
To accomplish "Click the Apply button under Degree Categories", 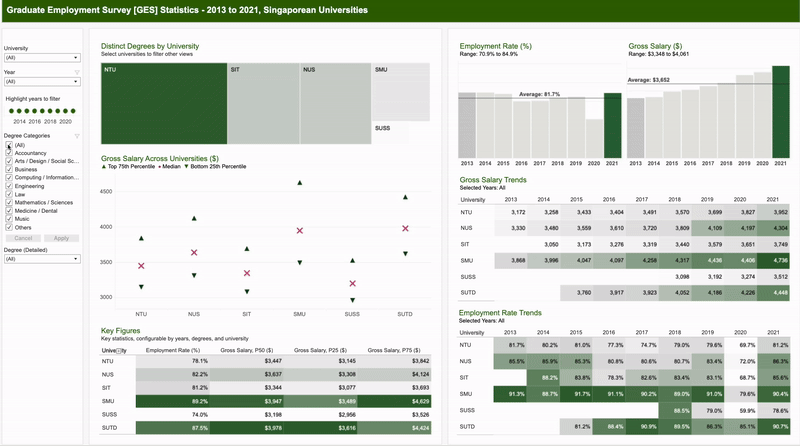I will (x=61, y=238).
